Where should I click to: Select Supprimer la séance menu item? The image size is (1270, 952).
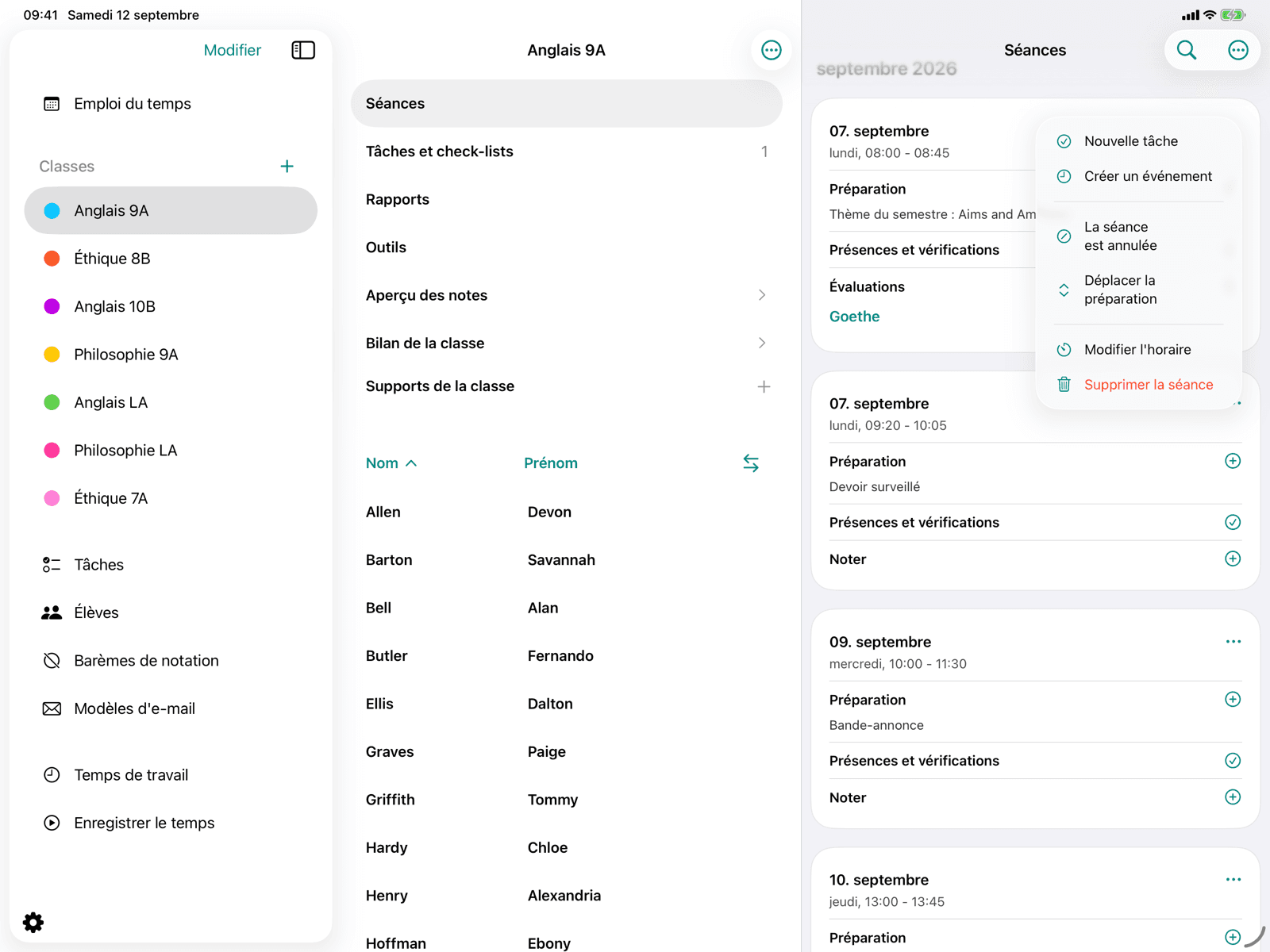1138,385
